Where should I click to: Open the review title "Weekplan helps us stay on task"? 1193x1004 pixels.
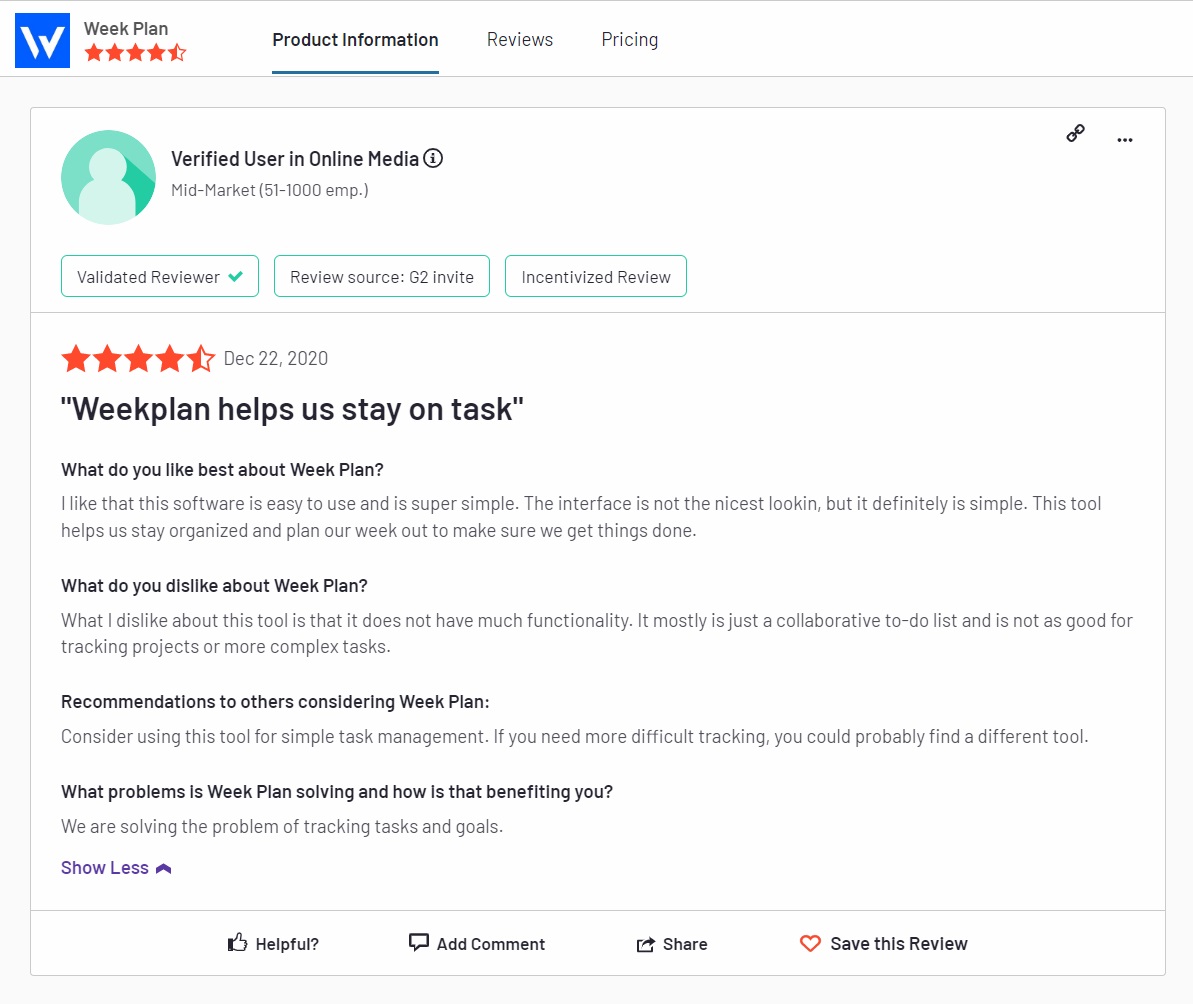[x=292, y=409]
